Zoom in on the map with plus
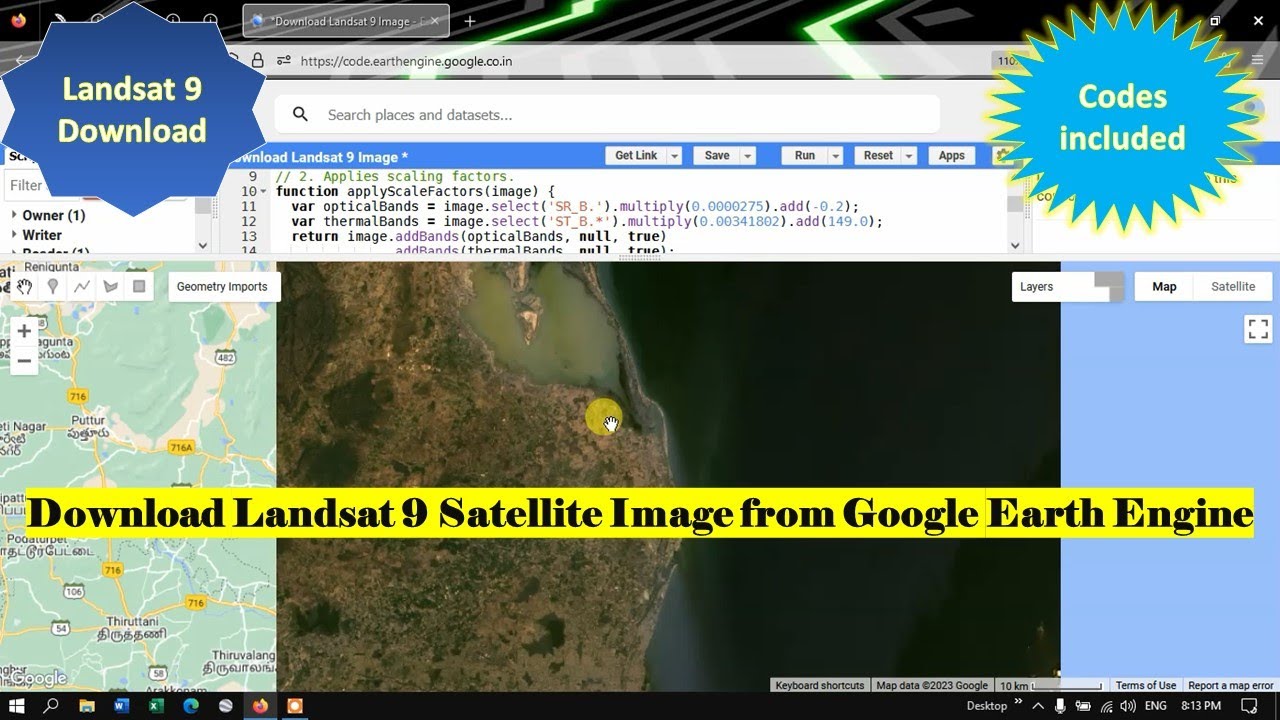This screenshot has width=1280, height=720. 24,331
